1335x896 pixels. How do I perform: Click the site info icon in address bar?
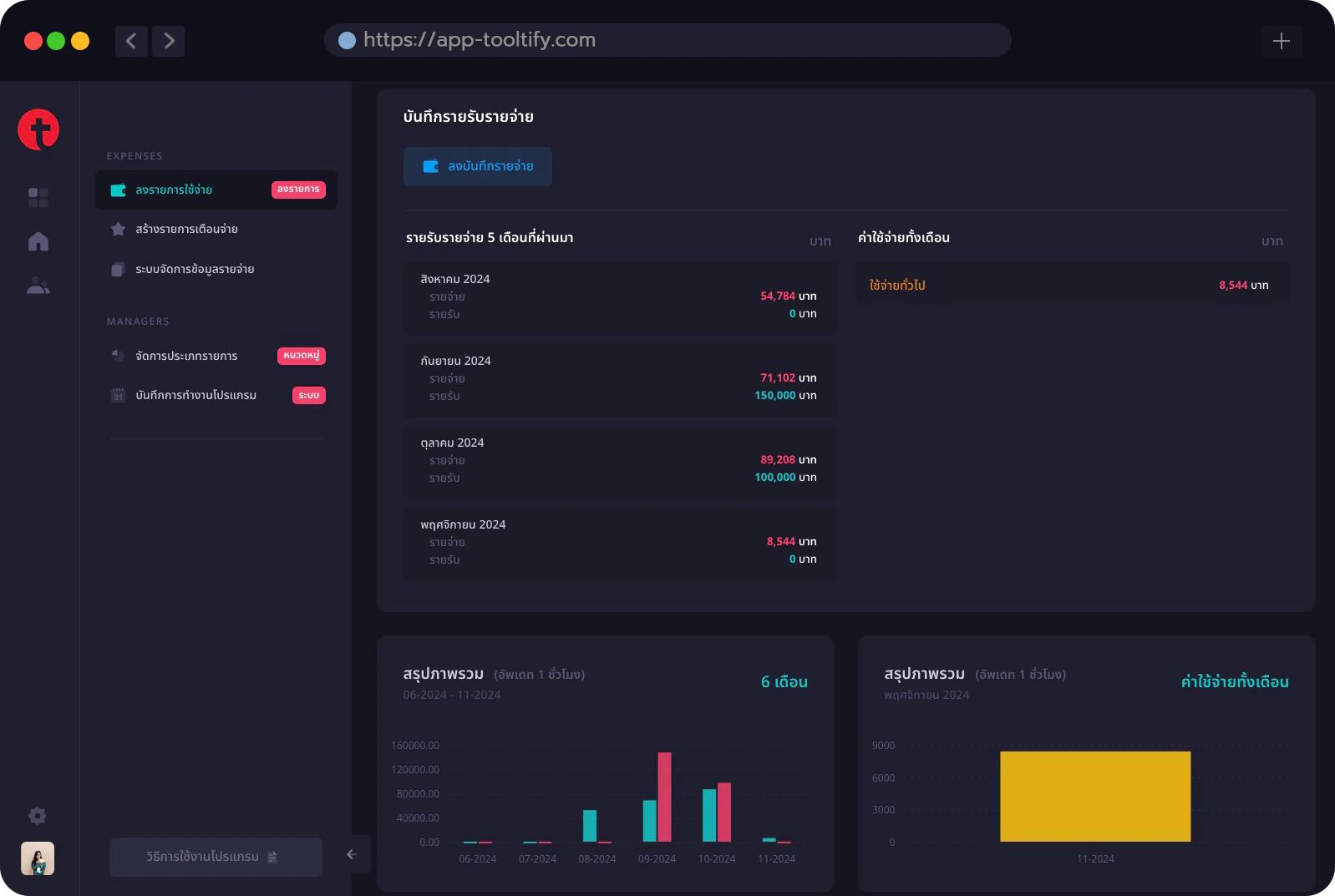click(347, 40)
